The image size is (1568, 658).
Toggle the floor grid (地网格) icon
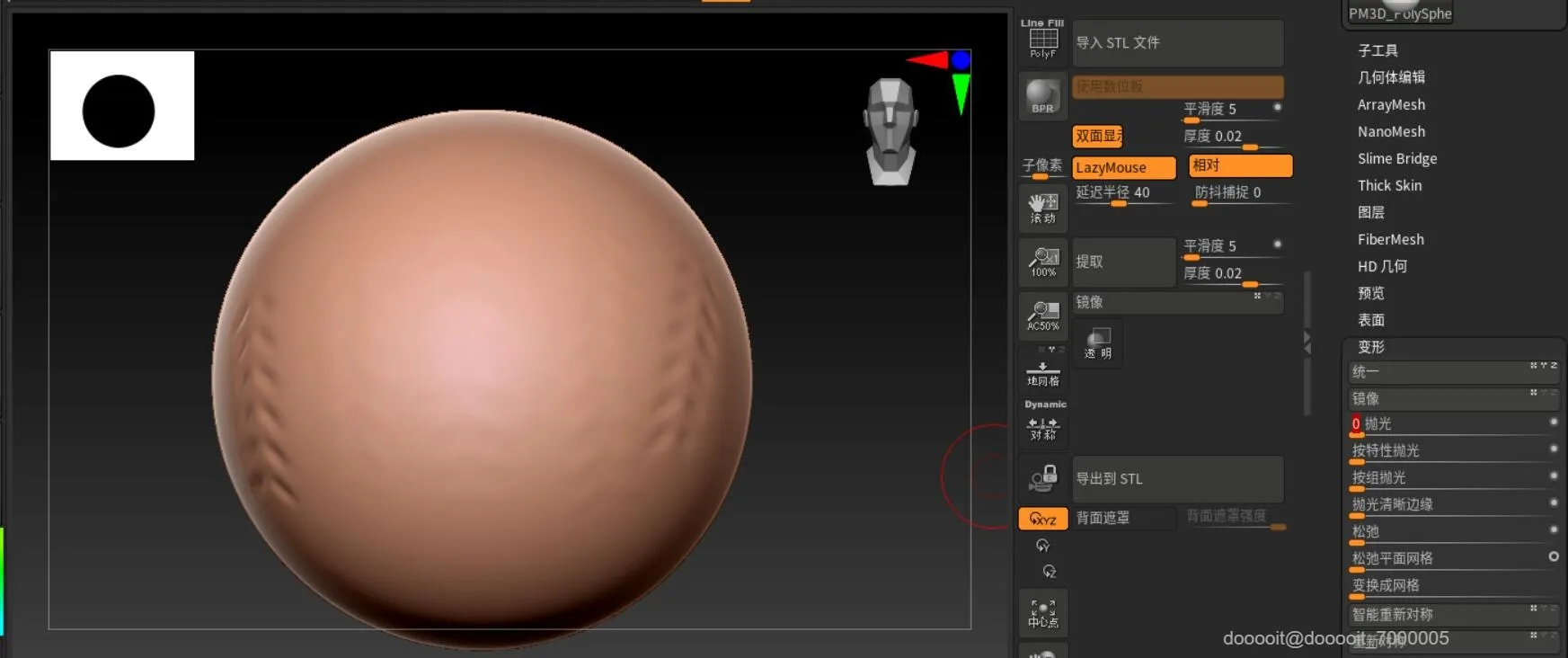(x=1042, y=373)
